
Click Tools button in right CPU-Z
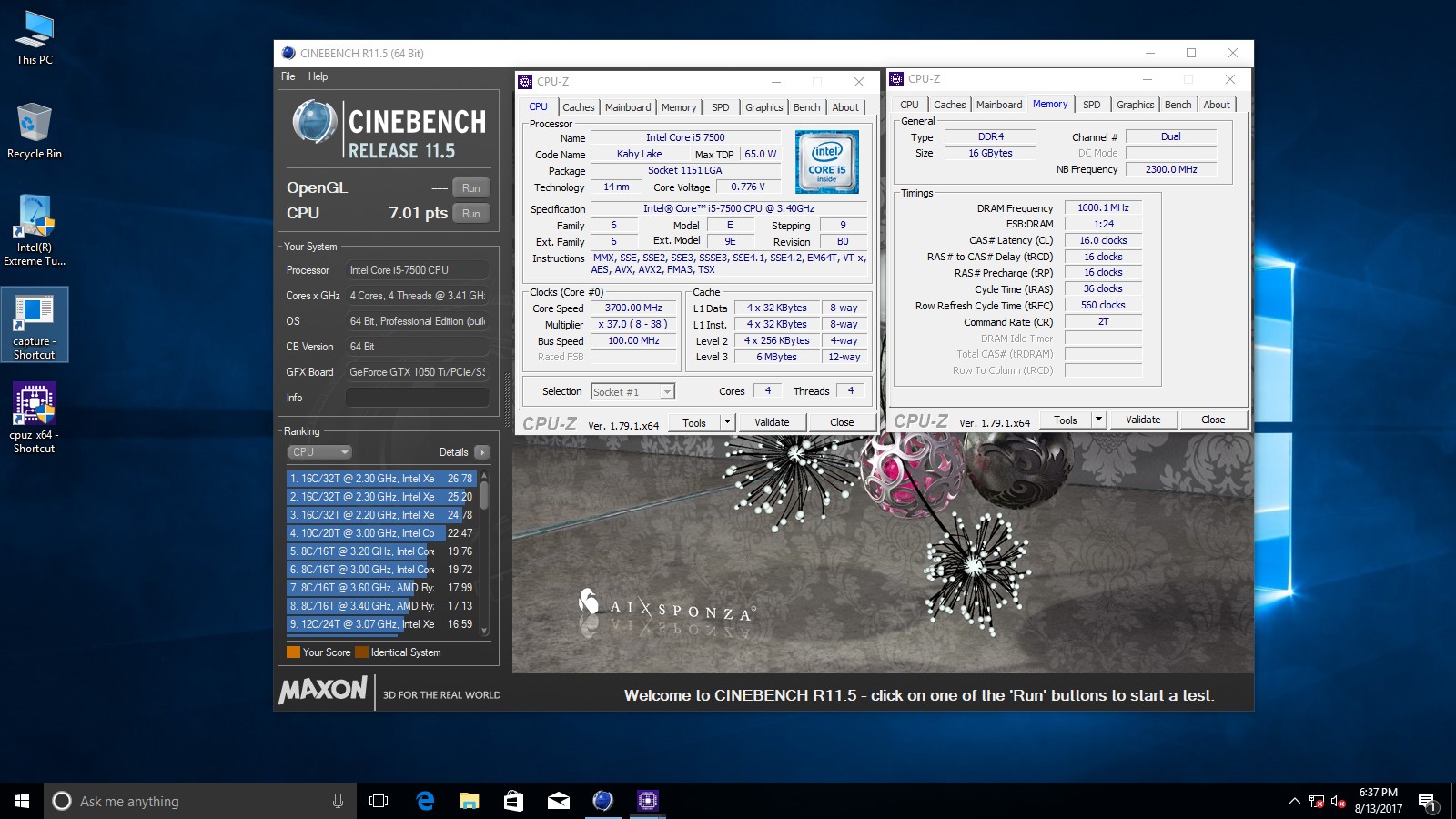1066,420
